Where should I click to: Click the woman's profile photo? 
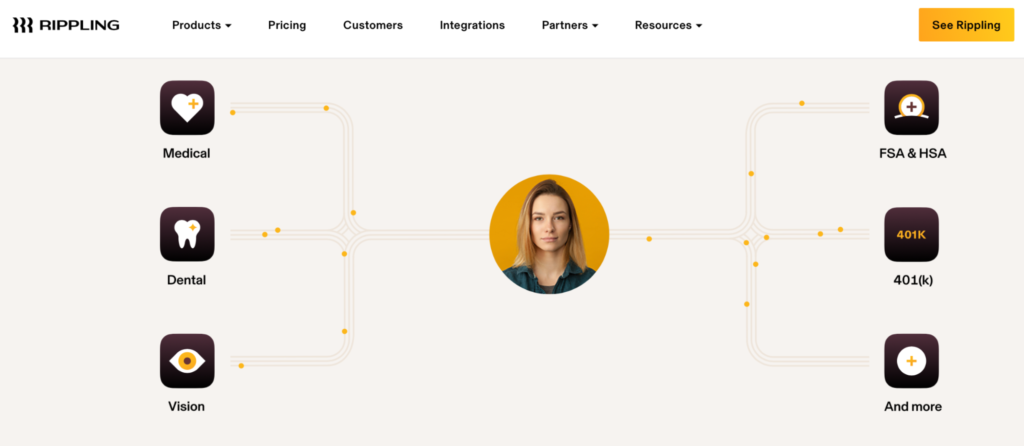(549, 234)
